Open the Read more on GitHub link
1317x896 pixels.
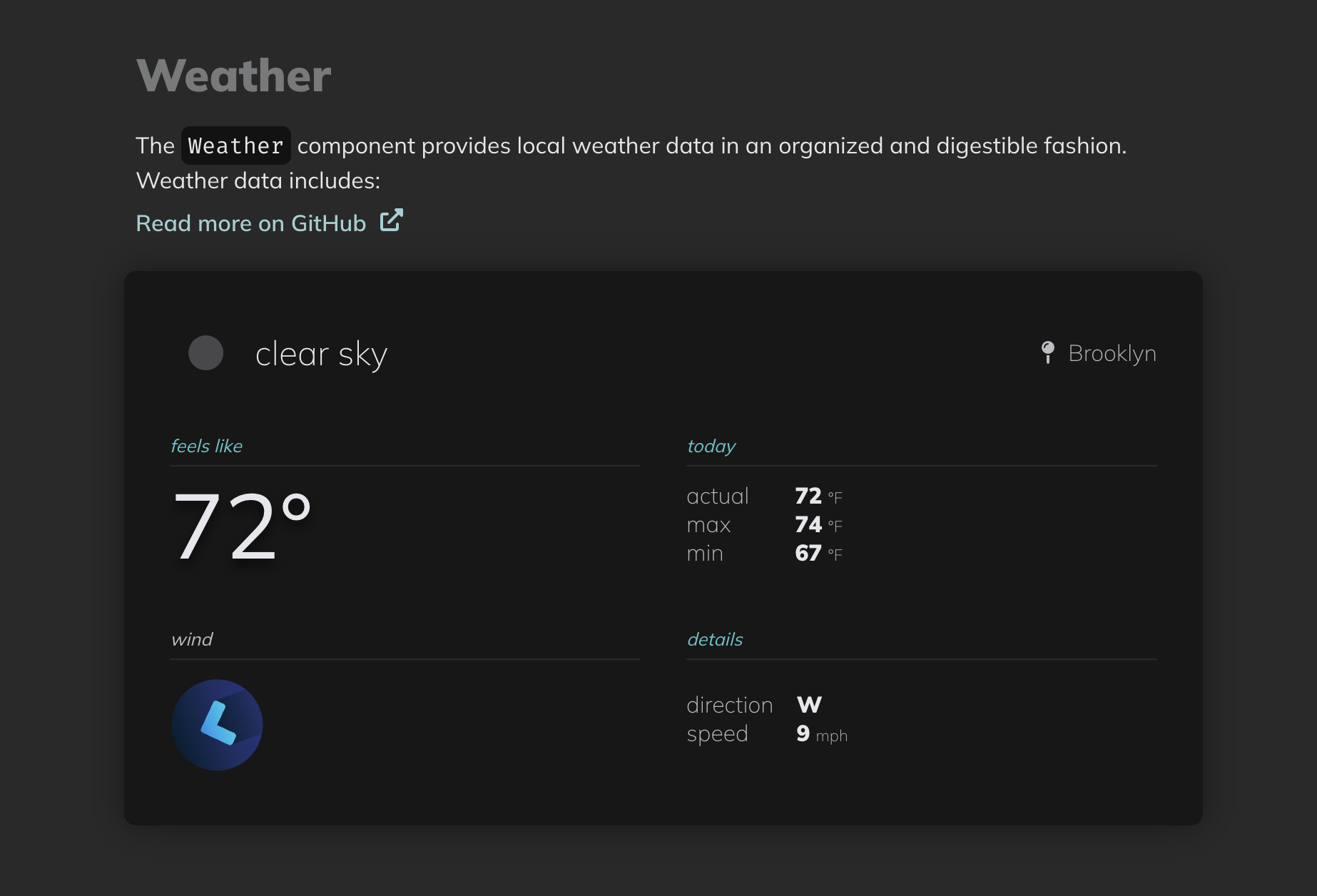pos(250,223)
